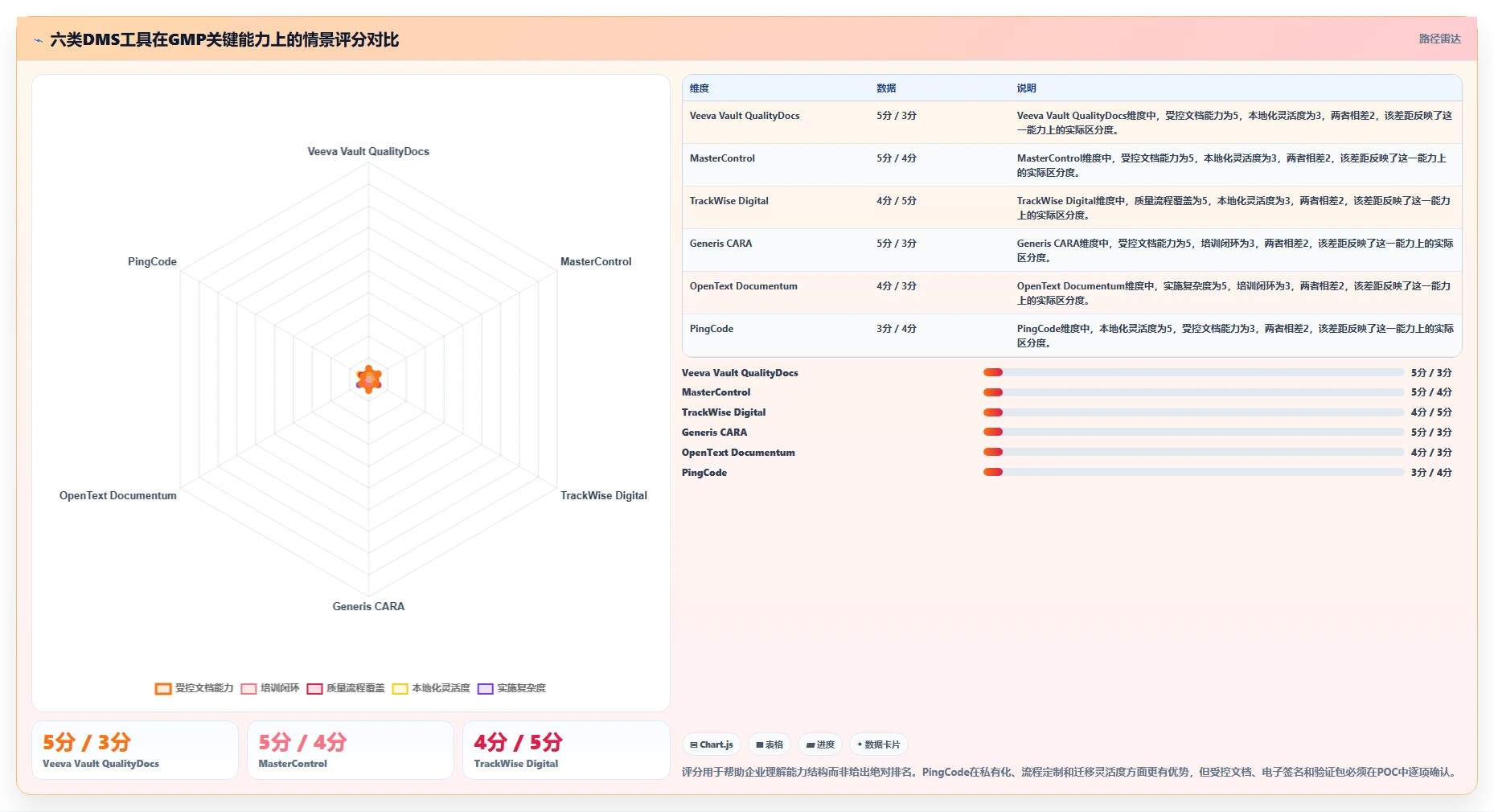Click the 进度 tag chip
Viewport: 1494px width, 812px height.
(820, 744)
